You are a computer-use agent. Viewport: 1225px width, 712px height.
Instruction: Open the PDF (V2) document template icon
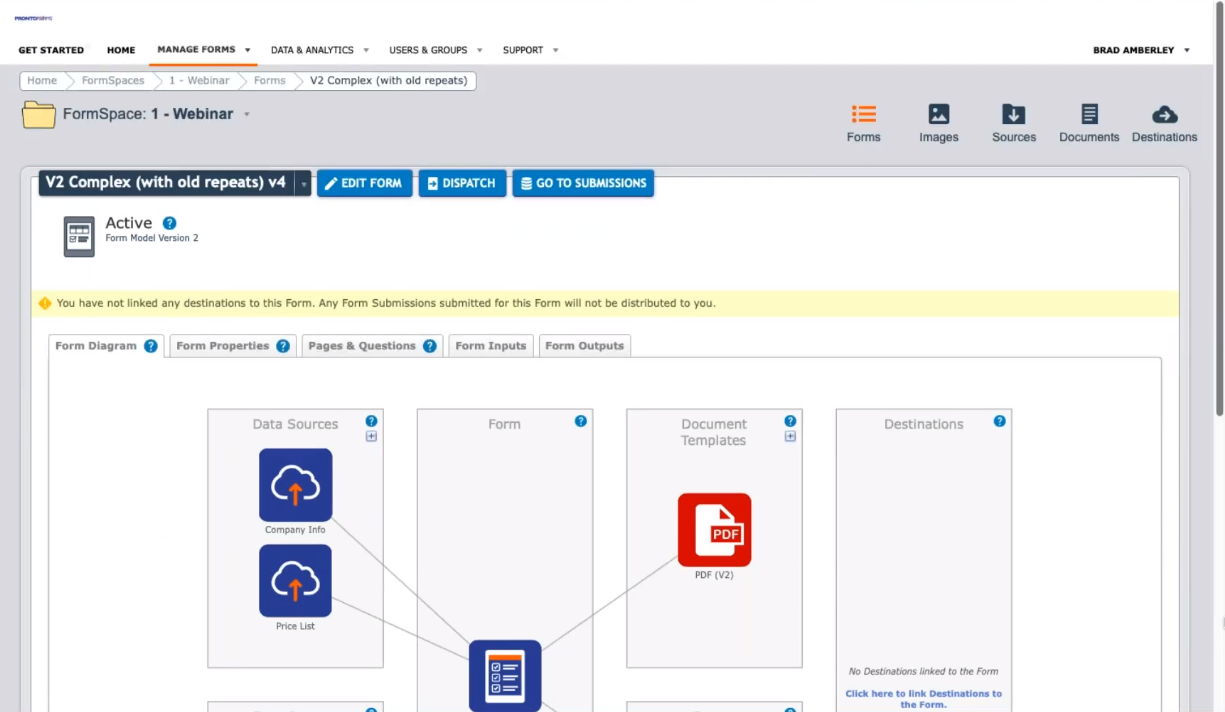pos(714,530)
